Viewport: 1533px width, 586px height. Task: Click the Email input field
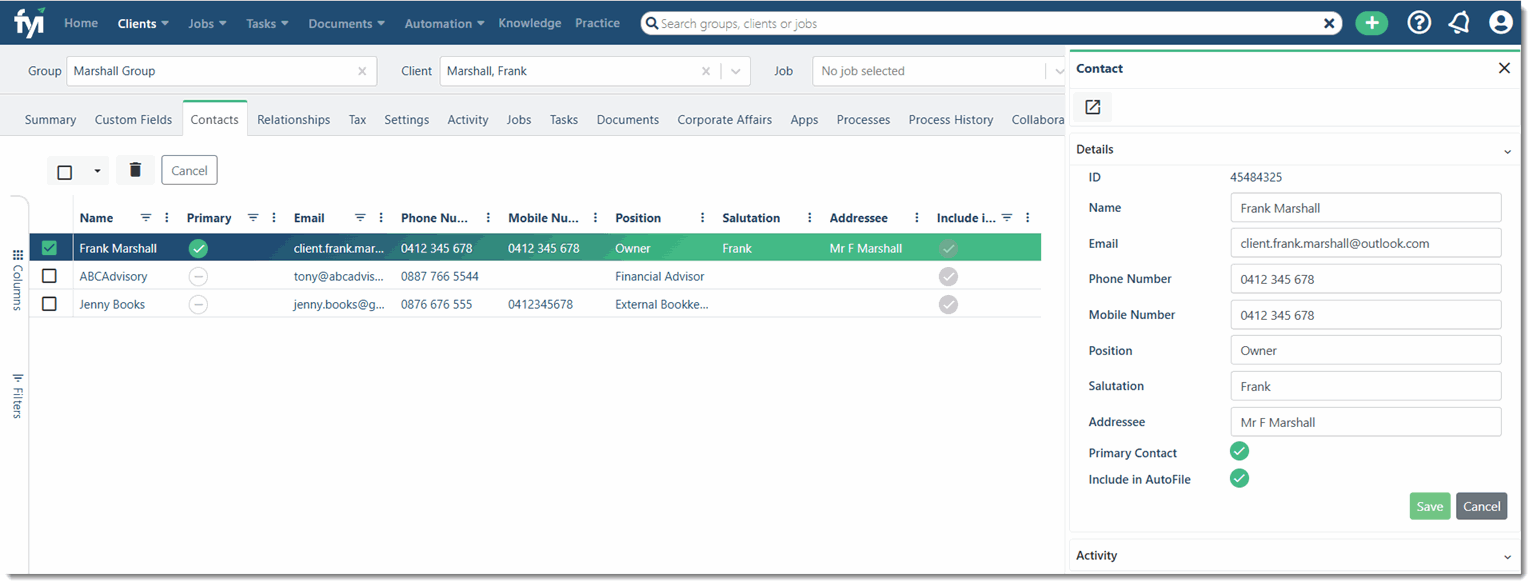[x=1365, y=243]
